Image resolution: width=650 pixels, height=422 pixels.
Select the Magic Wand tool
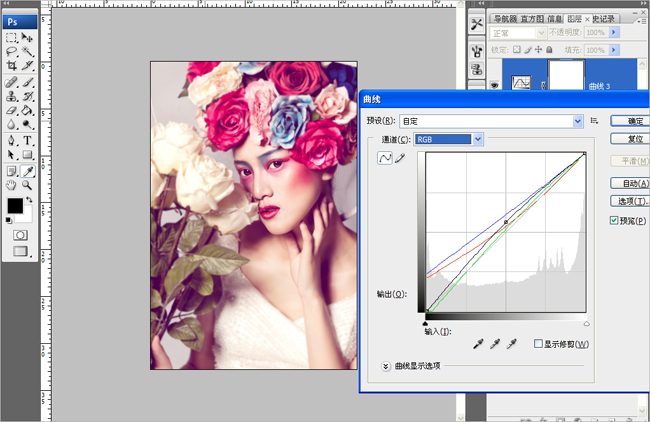[x=27, y=51]
